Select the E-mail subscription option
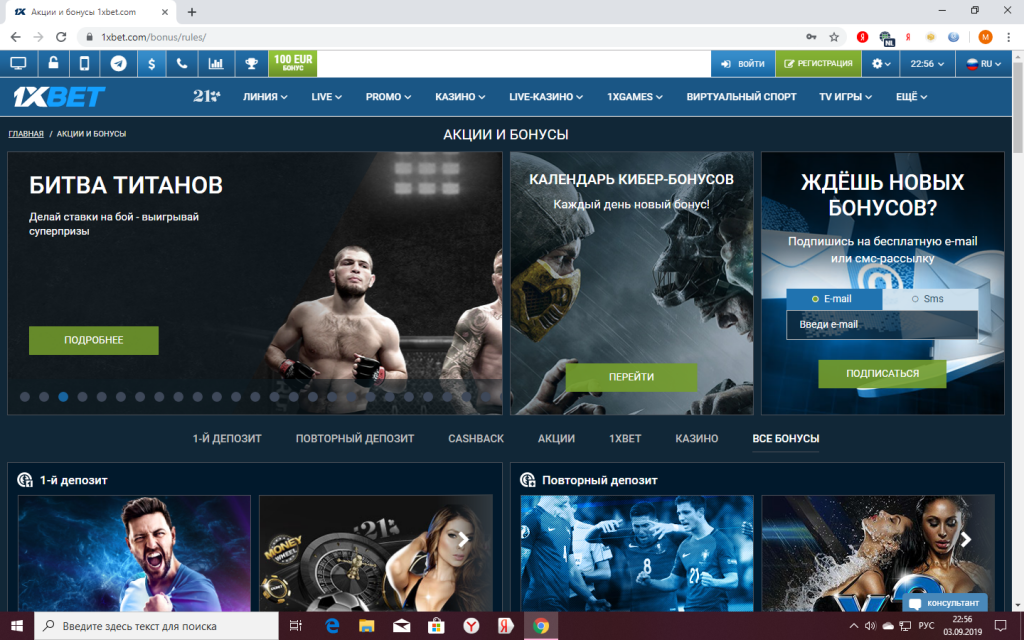 833,299
